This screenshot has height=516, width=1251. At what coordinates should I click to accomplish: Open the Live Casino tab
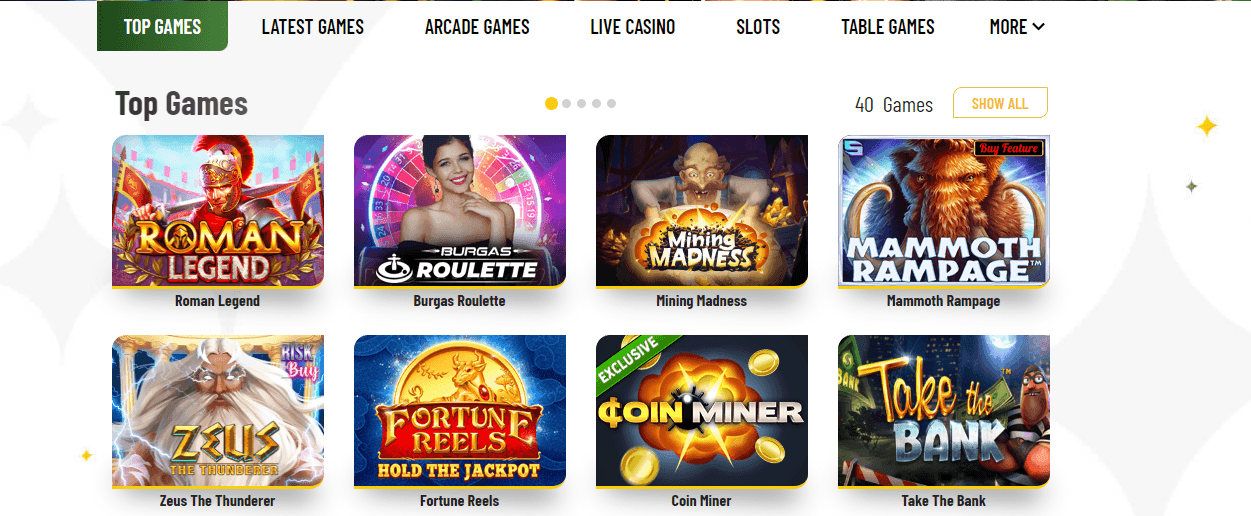[633, 27]
